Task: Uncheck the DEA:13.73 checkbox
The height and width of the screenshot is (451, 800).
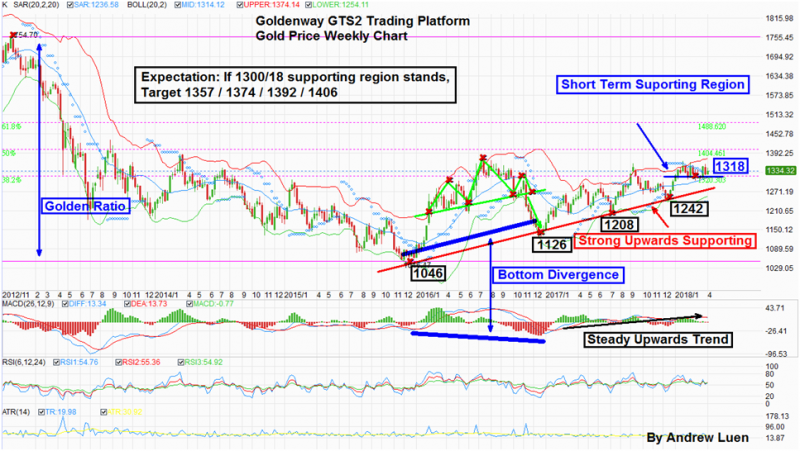Action: pos(129,303)
